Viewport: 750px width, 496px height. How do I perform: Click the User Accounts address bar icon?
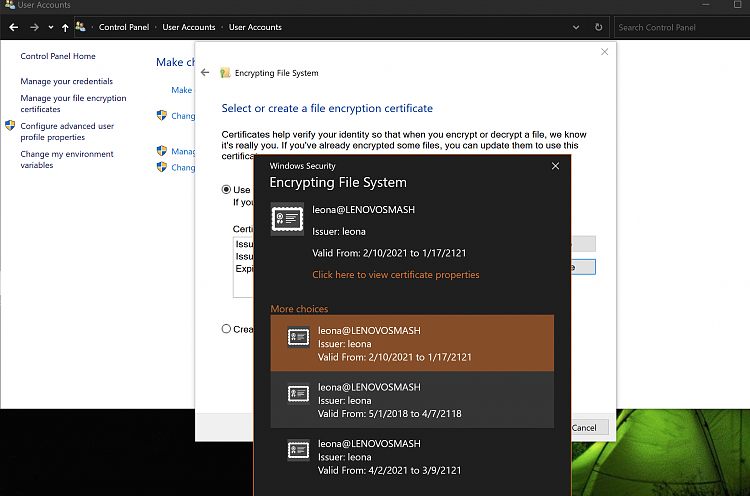(80, 27)
